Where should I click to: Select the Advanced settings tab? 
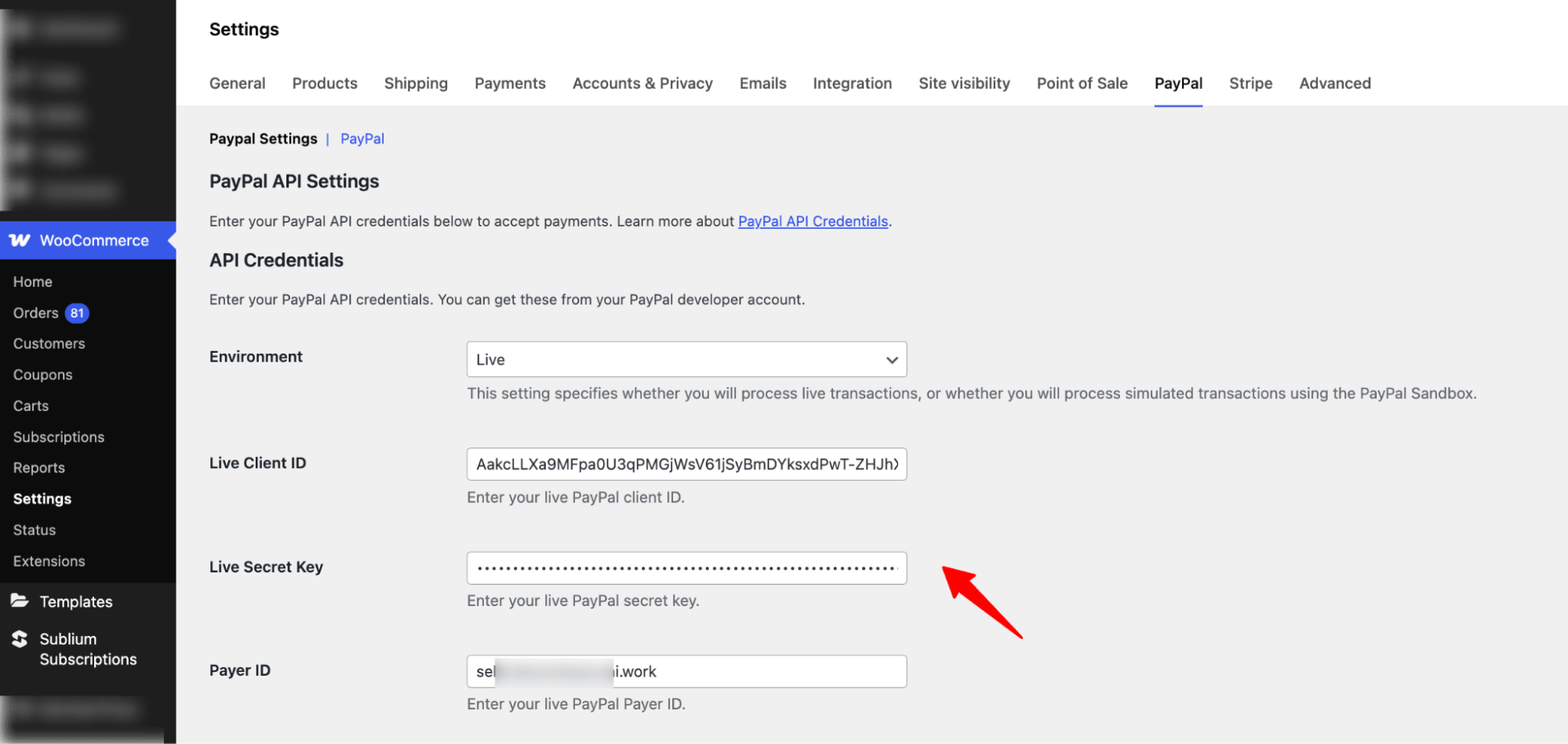click(x=1334, y=83)
